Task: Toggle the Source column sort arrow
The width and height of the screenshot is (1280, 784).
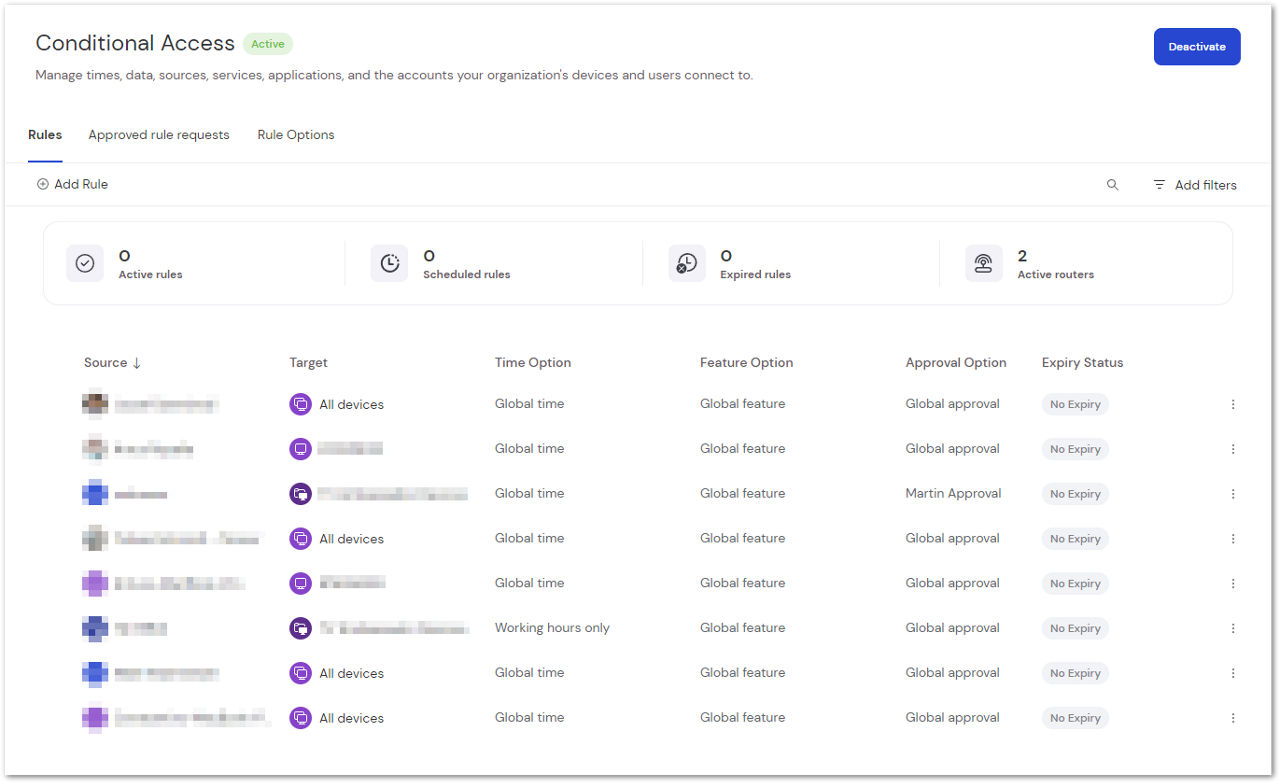Action: (x=137, y=363)
